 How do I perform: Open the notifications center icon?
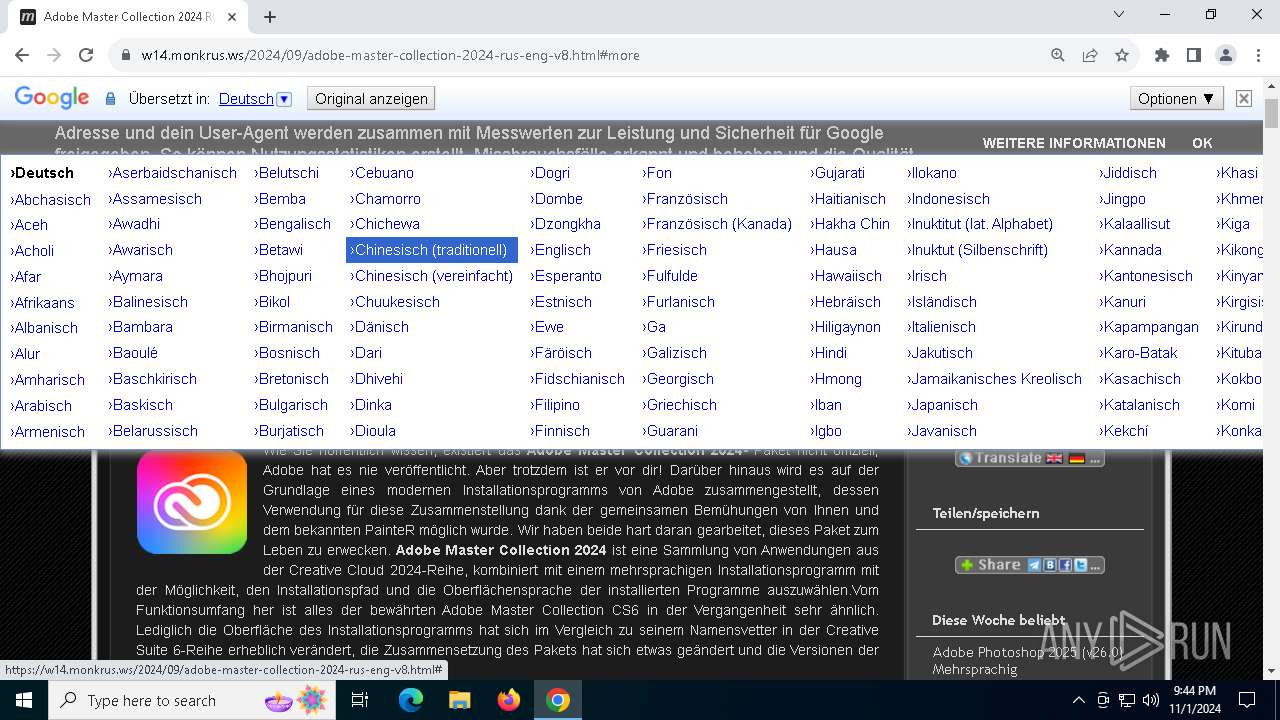click(x=1247, y=700)
